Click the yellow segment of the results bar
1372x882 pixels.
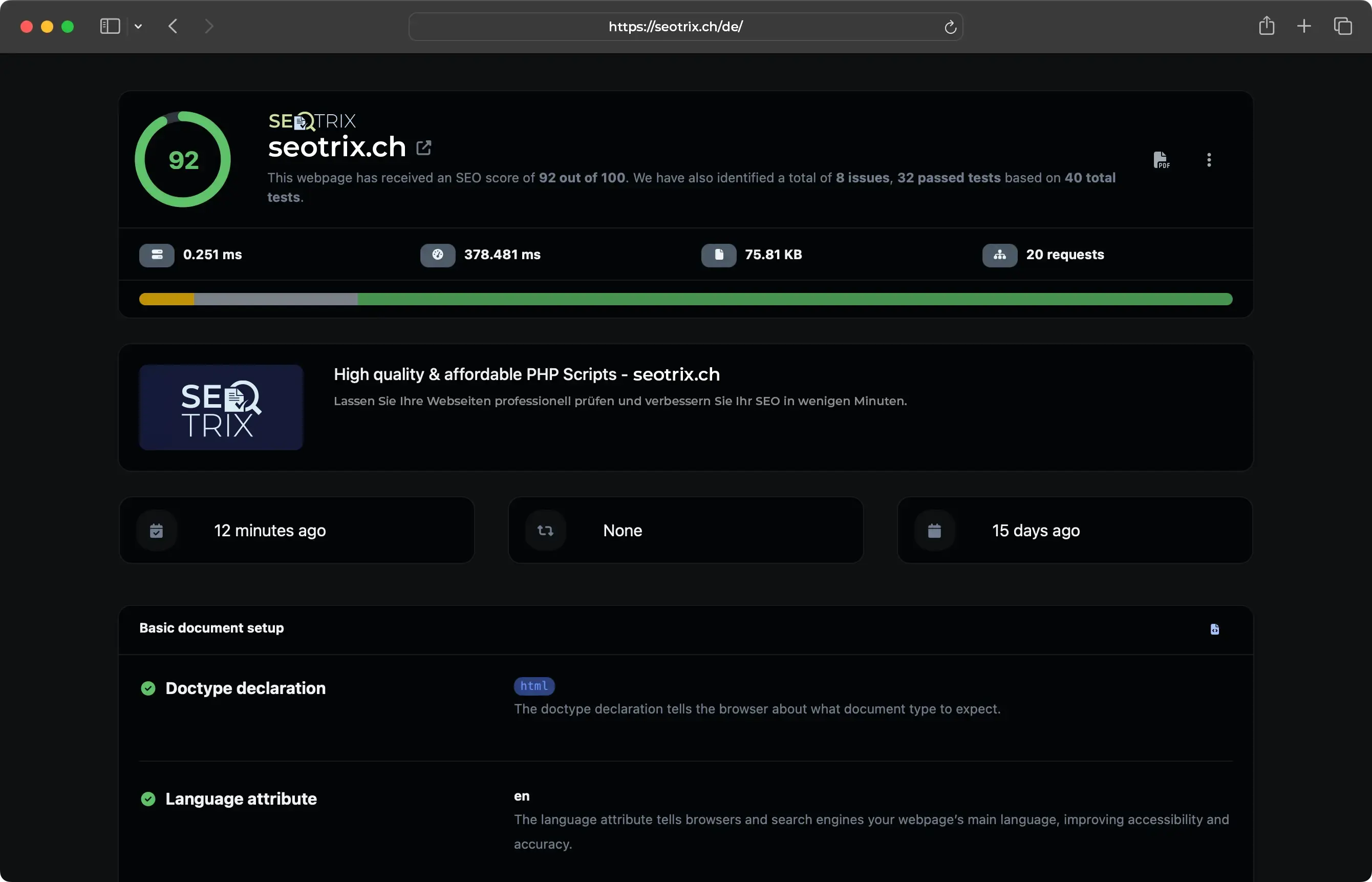166,299
